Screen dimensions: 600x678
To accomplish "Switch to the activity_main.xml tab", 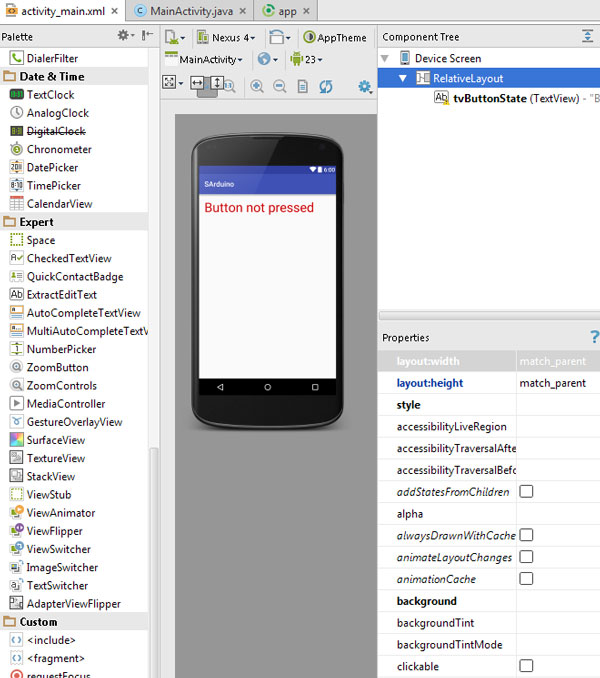I will coord(63,11).
